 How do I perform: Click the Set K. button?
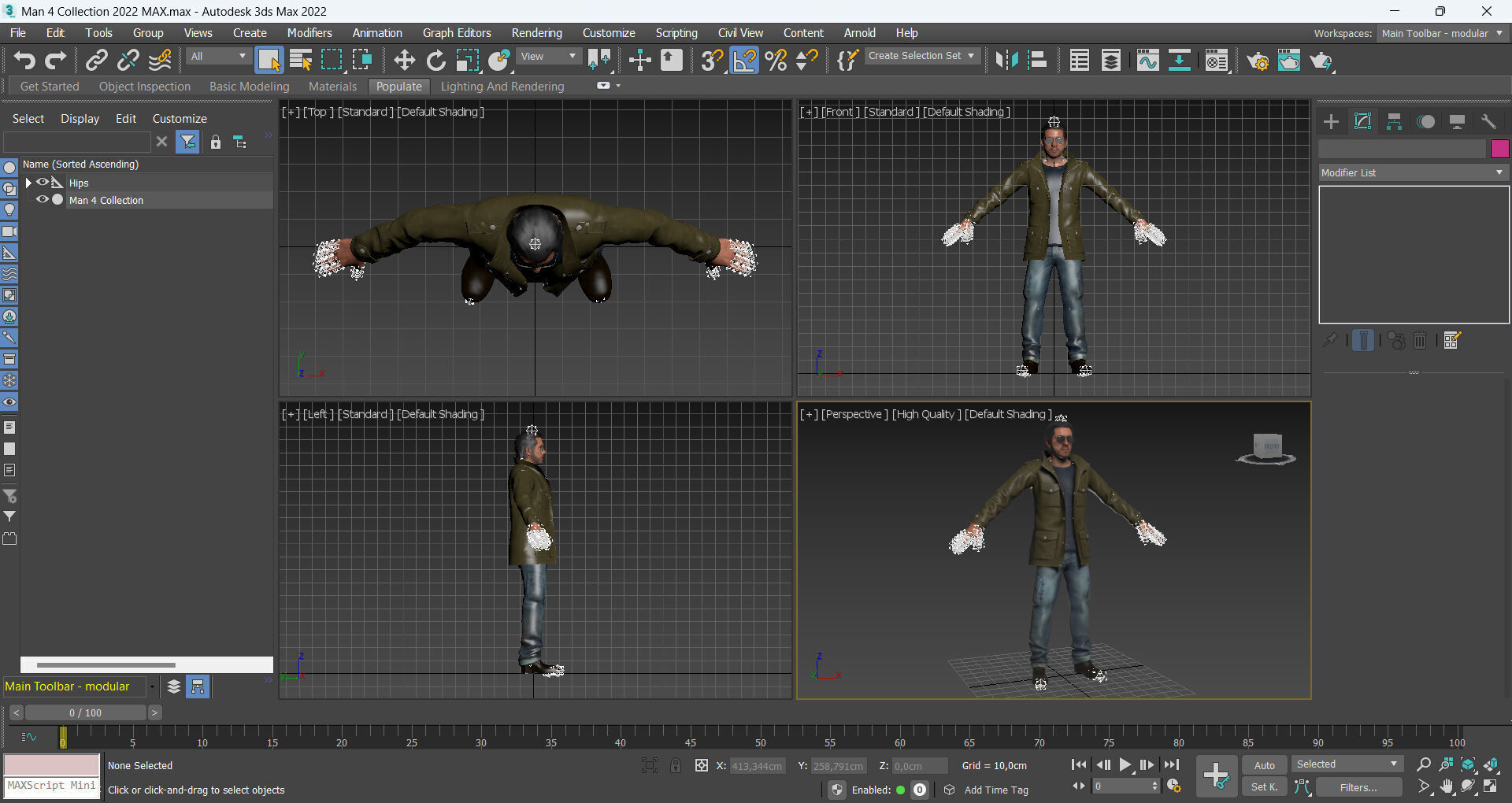coord(1265,787)
